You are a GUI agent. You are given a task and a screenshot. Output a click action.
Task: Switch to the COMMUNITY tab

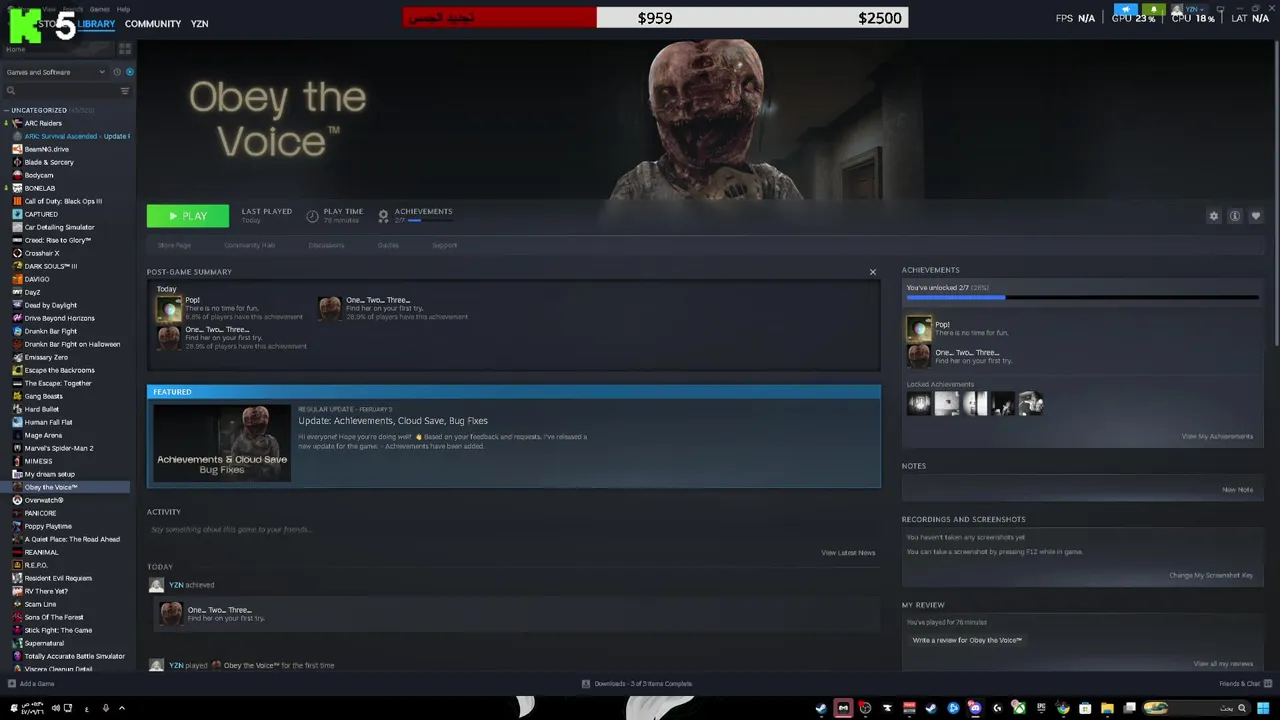(x=153, y=24)
